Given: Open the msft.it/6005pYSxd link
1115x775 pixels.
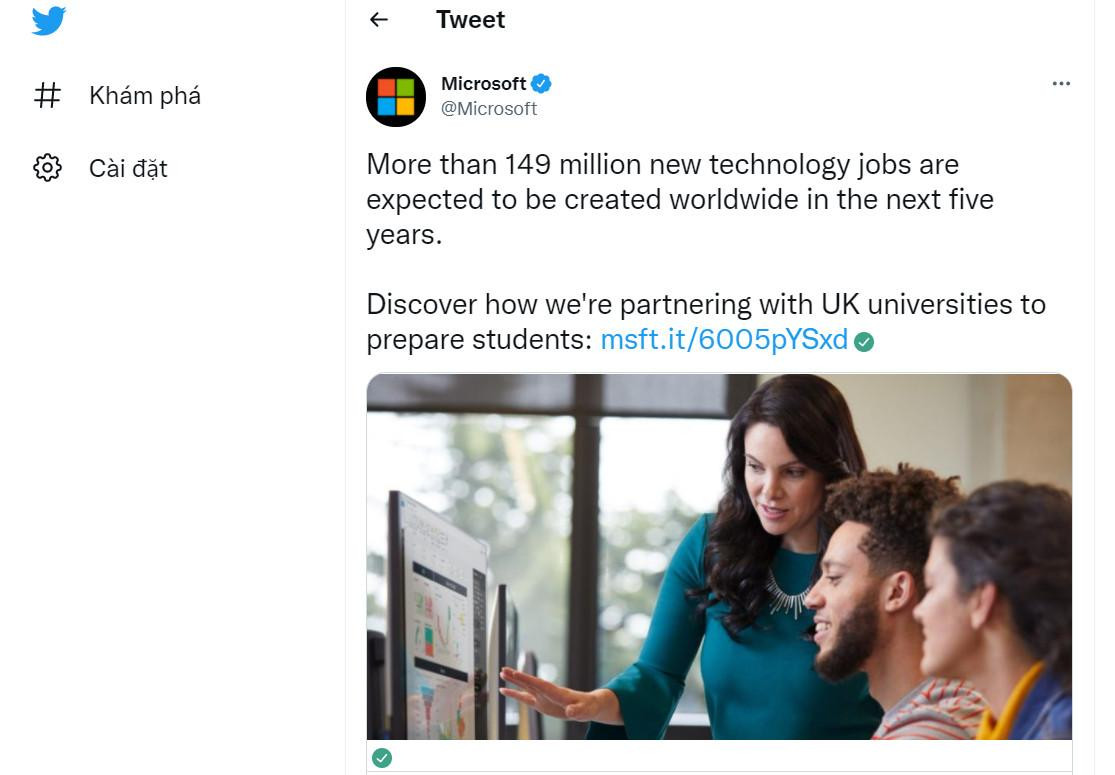Looking at the screenshot, I should pos(724,339).
